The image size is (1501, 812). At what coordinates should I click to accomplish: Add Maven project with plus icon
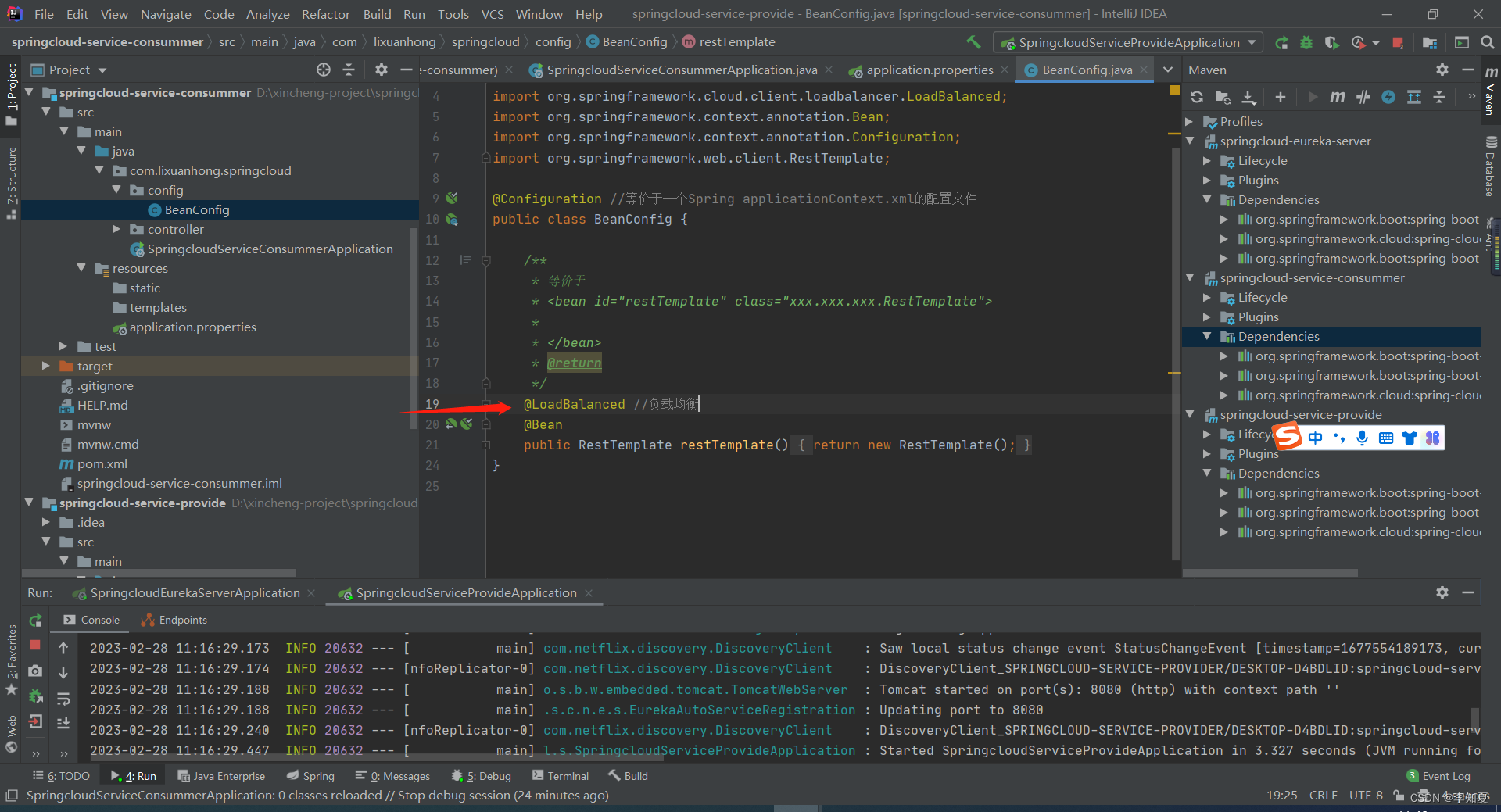coord(1280,97)
